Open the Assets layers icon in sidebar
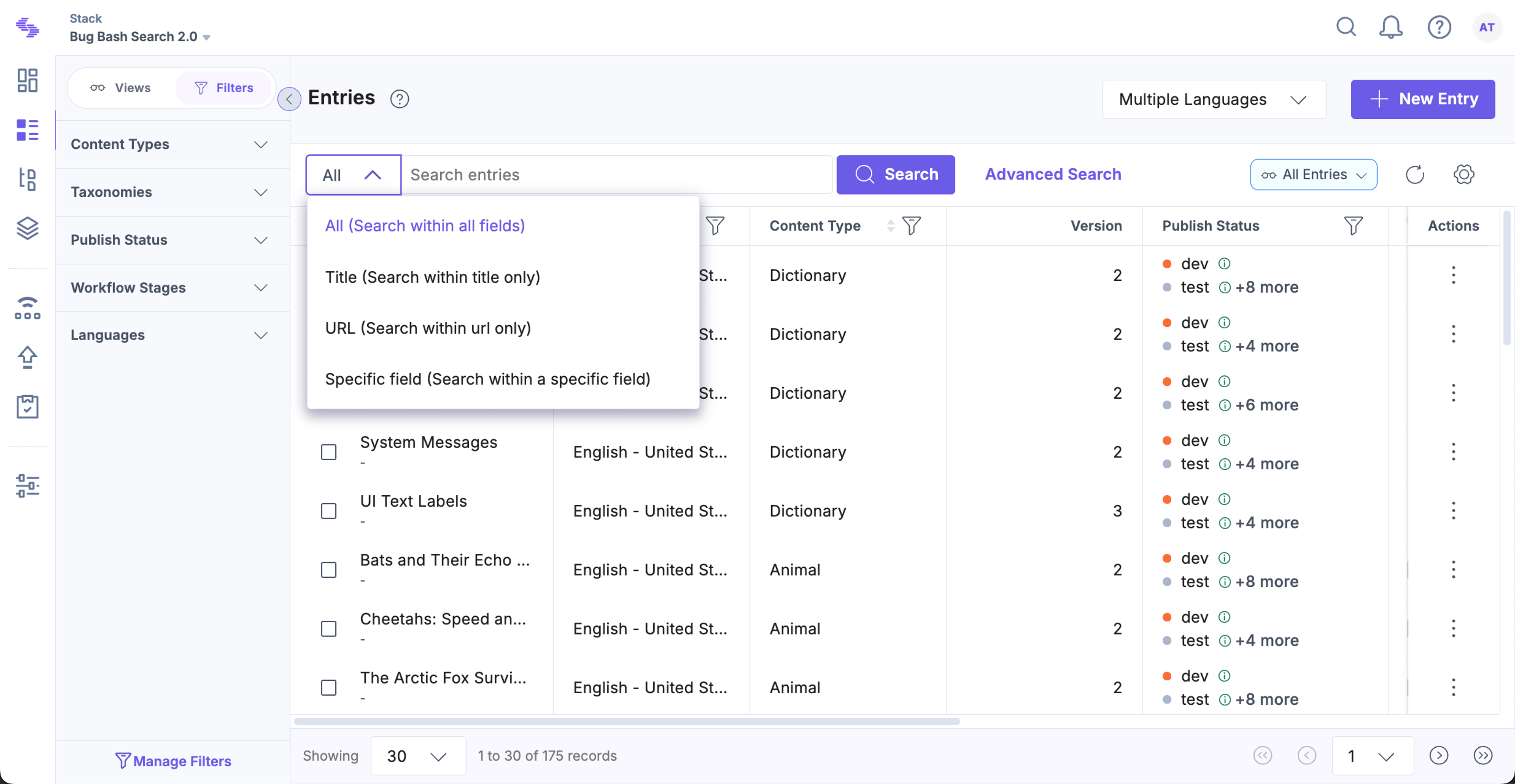1515x784 pixels. (27, 228)
